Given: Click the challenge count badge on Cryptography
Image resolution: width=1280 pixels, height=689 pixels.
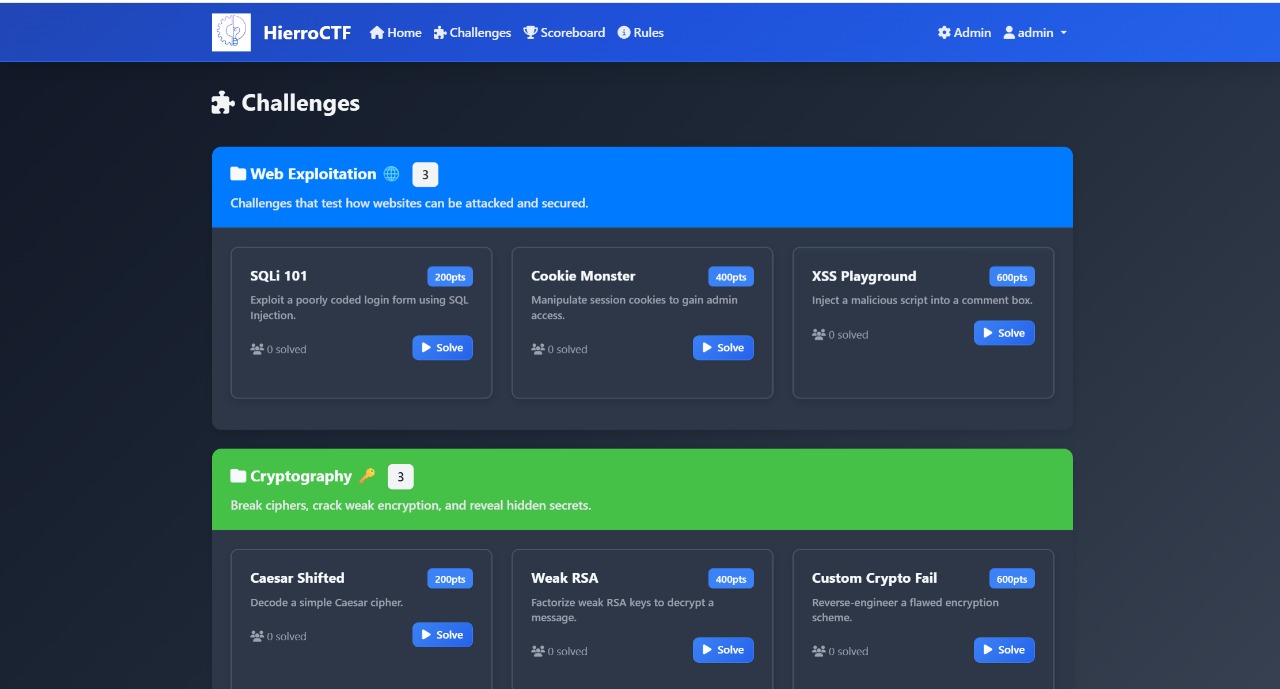Looking at the screenshot, I should pos(400,476).
